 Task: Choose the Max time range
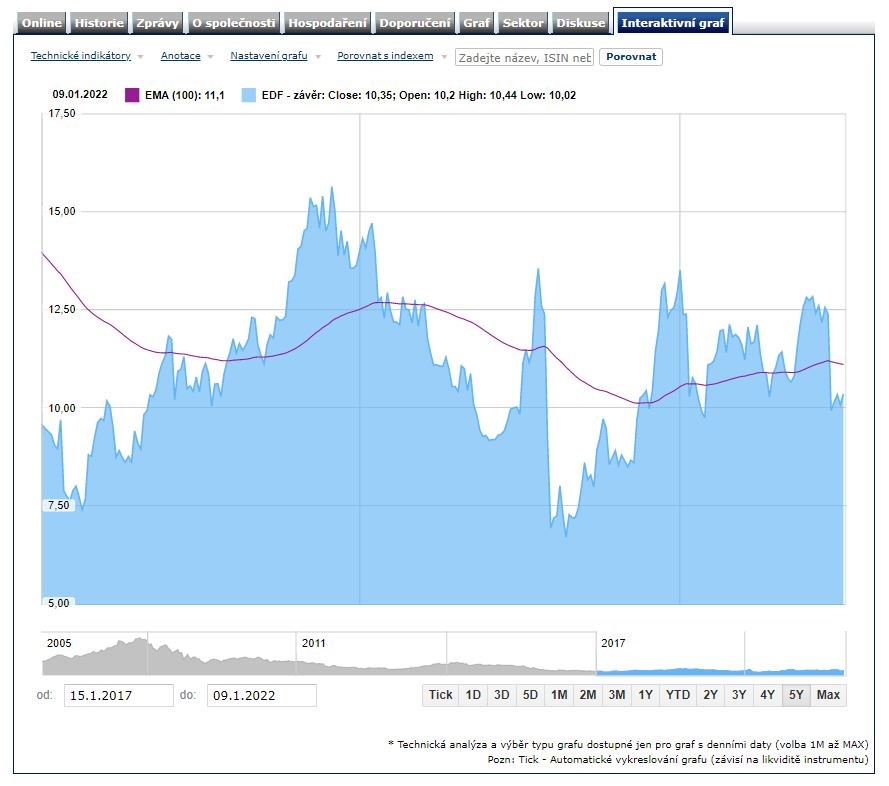tap(828, 695)
